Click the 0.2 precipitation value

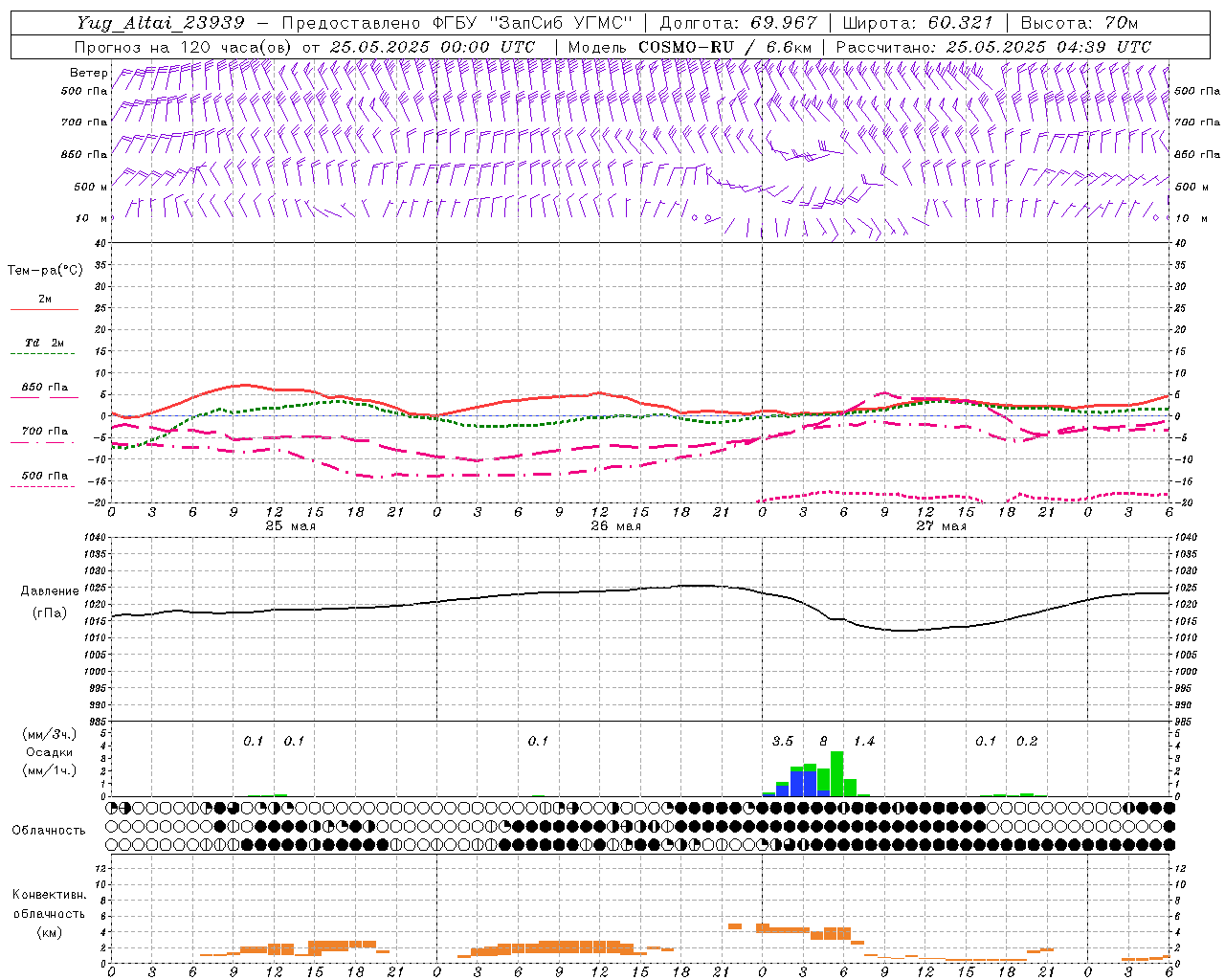1027,742
